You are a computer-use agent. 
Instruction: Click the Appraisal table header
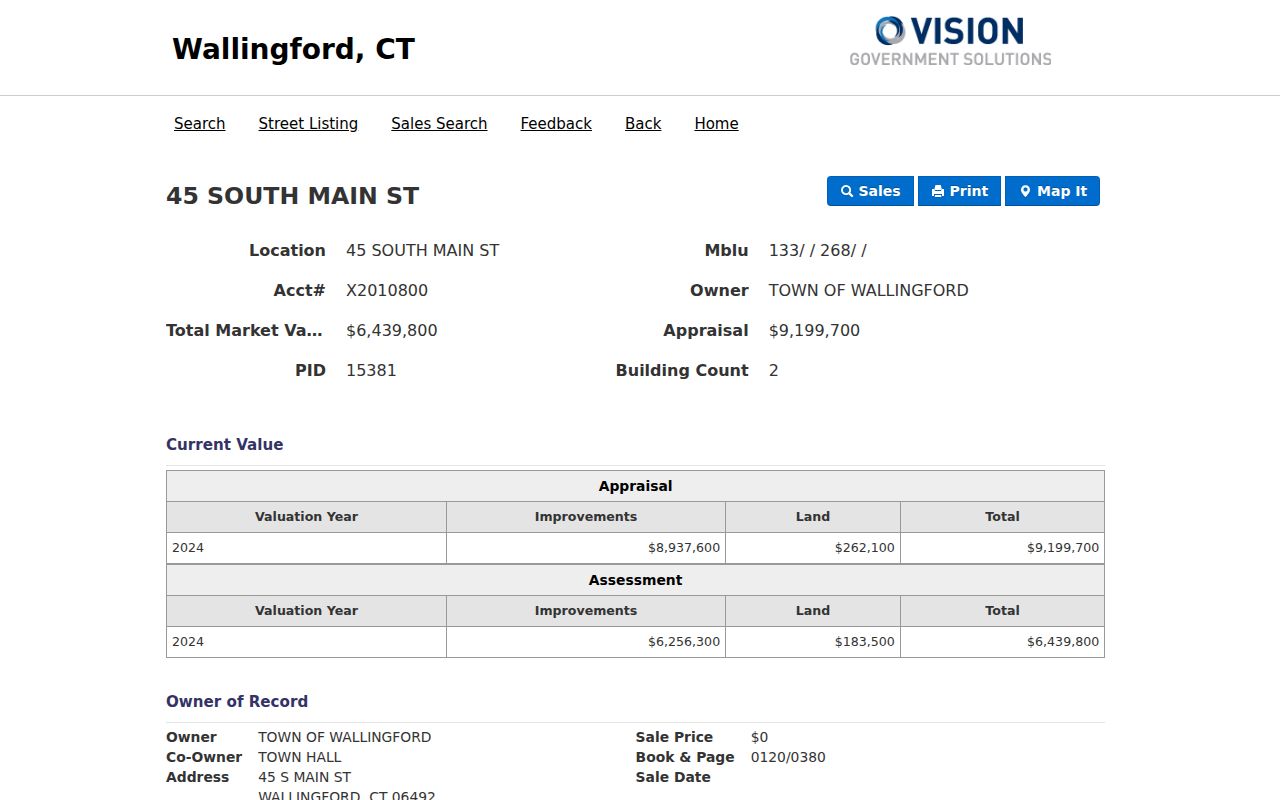pyautogui.click(x=635, y=486)
